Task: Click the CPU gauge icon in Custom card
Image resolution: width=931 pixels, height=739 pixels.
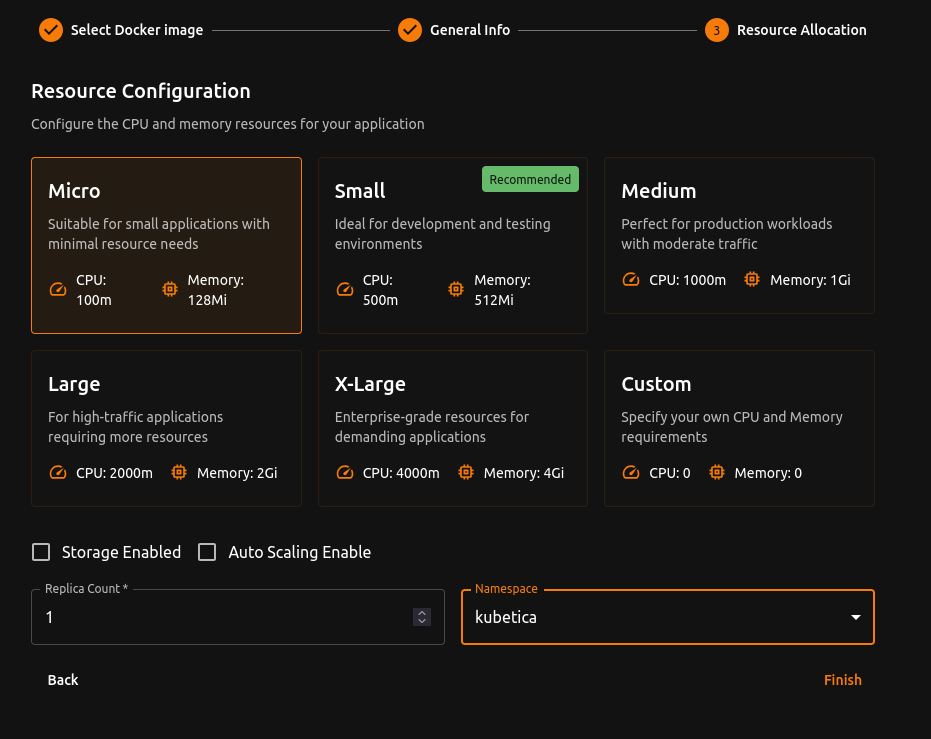Action: coord(631,472)
